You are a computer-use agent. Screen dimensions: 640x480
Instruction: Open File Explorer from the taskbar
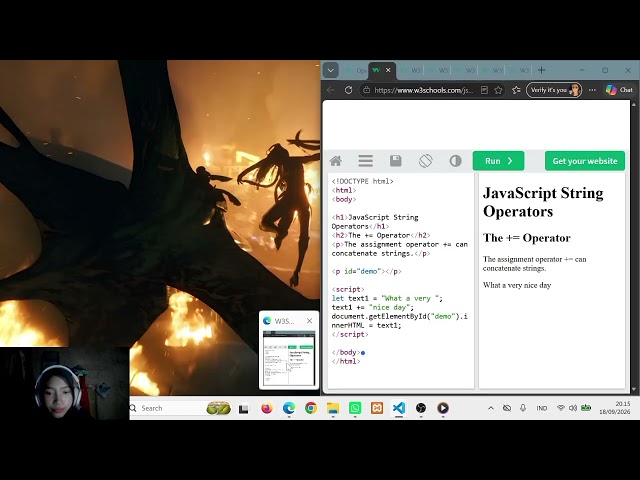333,408
